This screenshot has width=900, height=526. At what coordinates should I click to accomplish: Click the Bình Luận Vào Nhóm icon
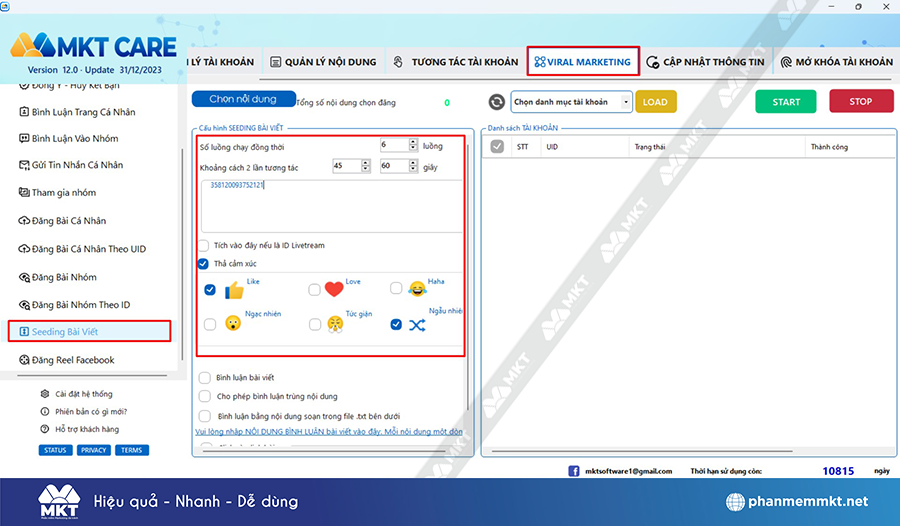click(x=24, y=138)
